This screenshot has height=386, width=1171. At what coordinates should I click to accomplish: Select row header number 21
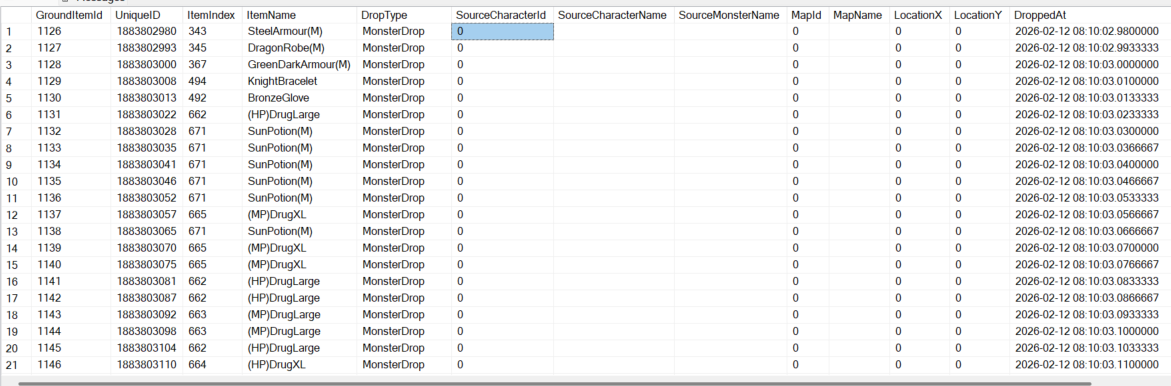(15, 364)
